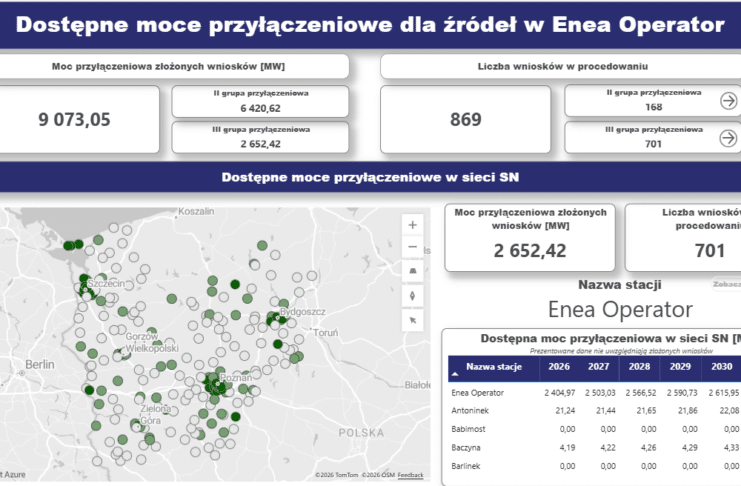Screen dimensions: 741x486
Task: Open the map Feedback link
Action: pos(410,475)
